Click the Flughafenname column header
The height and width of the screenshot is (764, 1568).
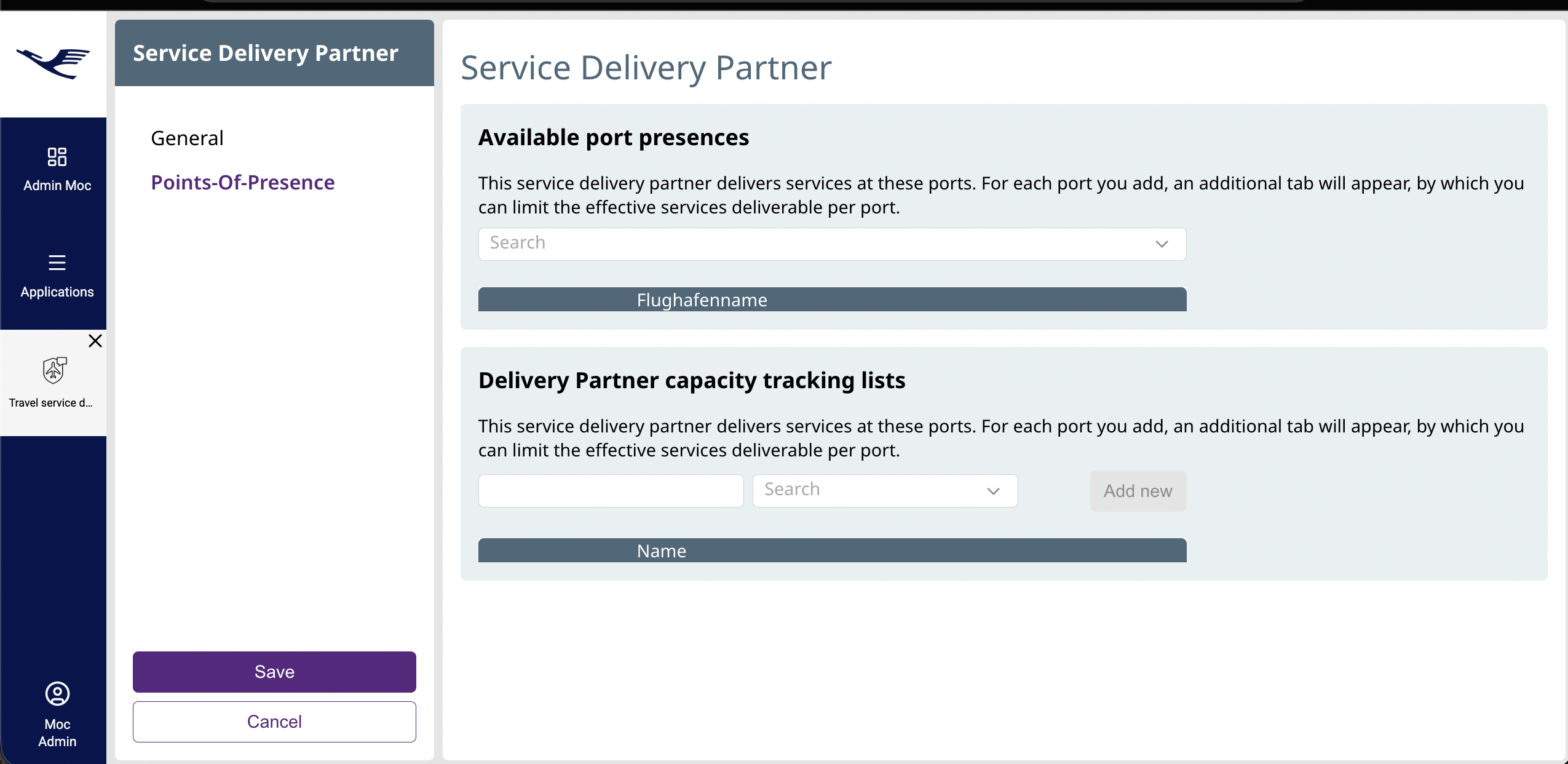pos(702,300)
